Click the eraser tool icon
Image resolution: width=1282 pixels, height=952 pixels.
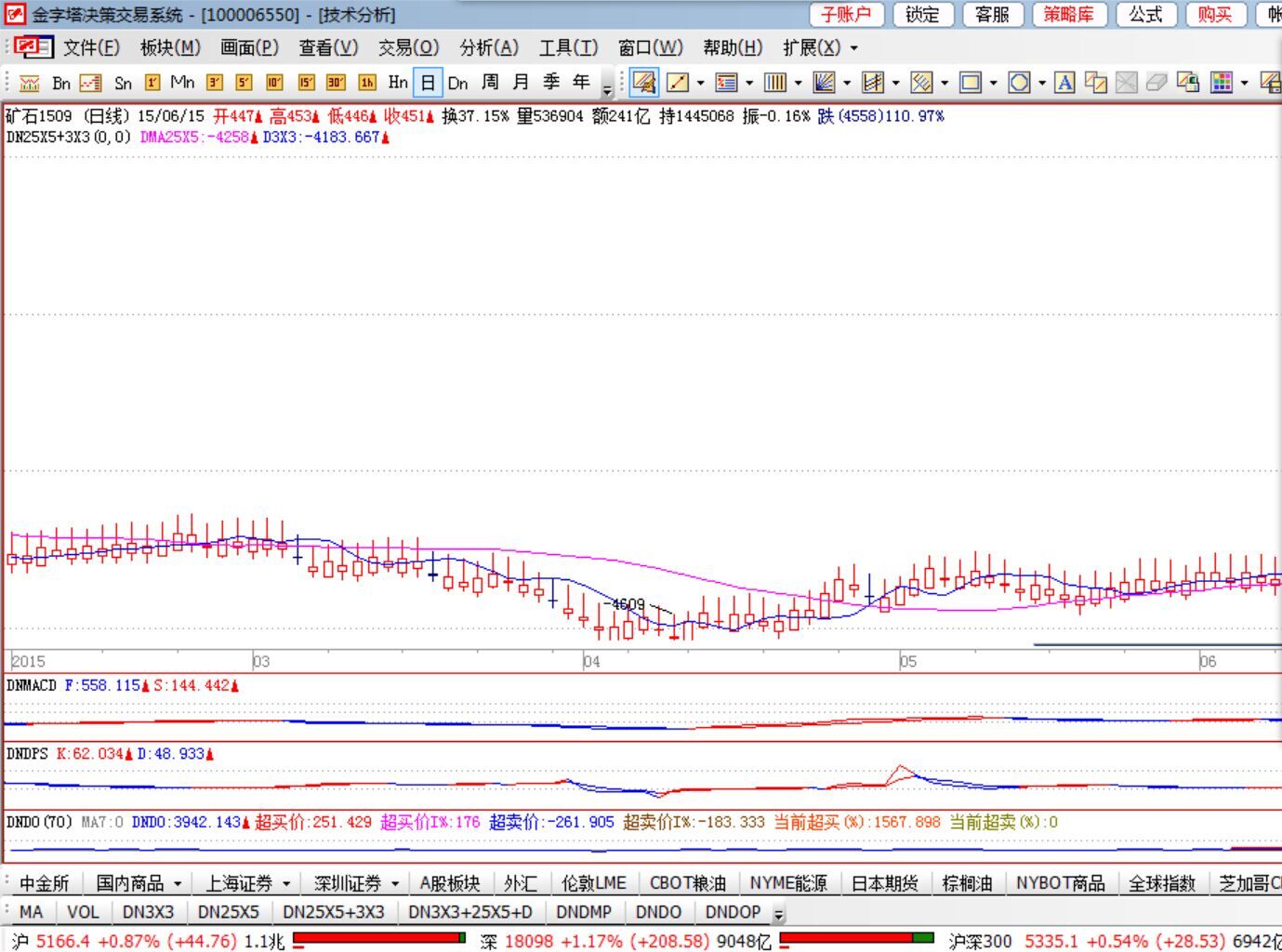point(1156,83)
